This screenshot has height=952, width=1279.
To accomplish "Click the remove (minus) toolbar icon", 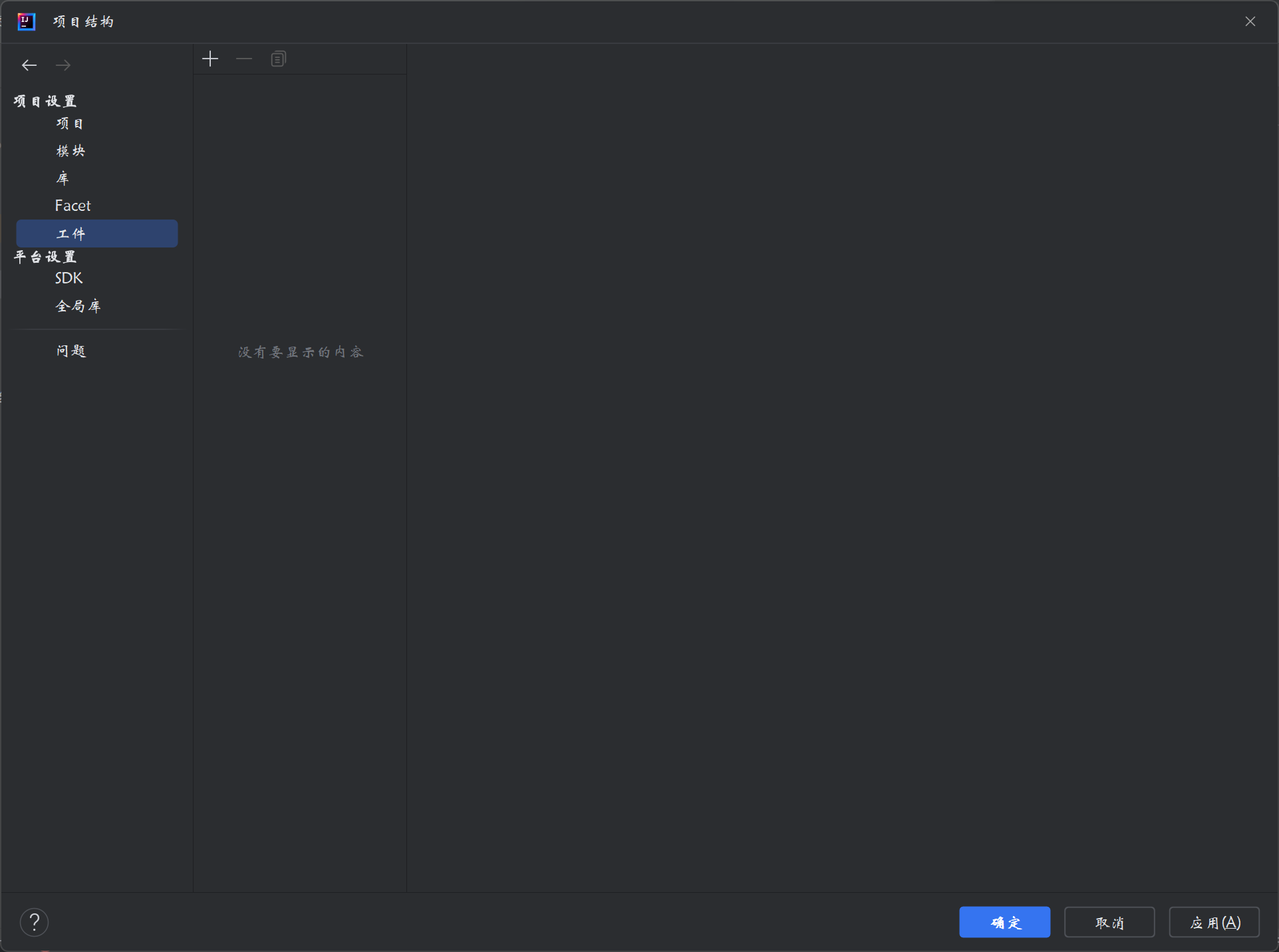I will point(244,59).
